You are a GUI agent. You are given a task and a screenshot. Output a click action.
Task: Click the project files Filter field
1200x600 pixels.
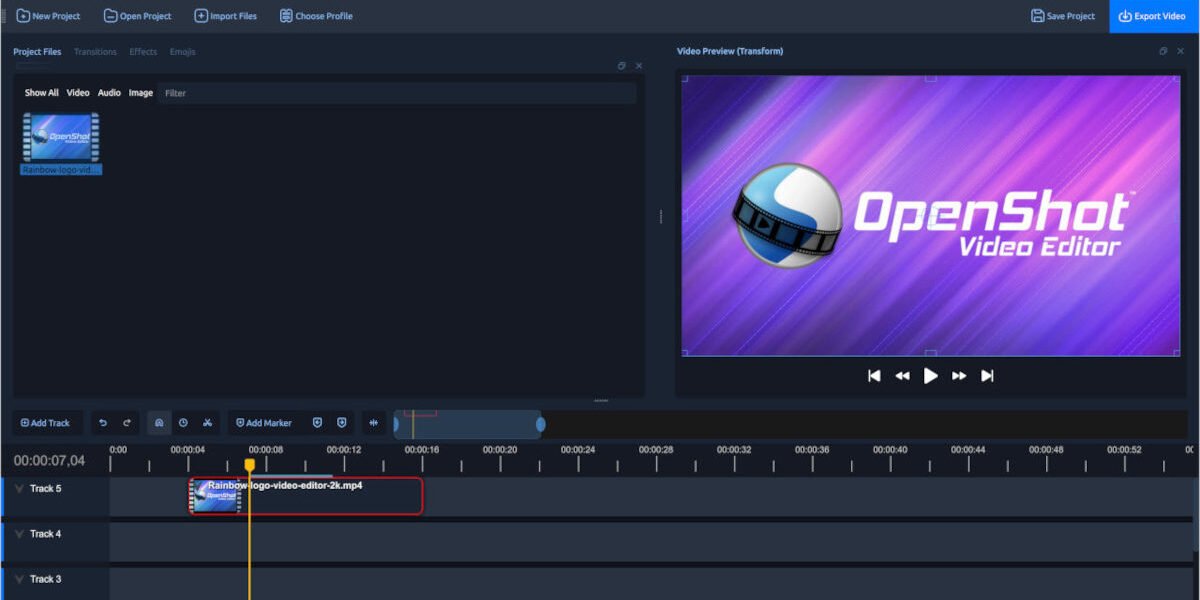point(397,93)
